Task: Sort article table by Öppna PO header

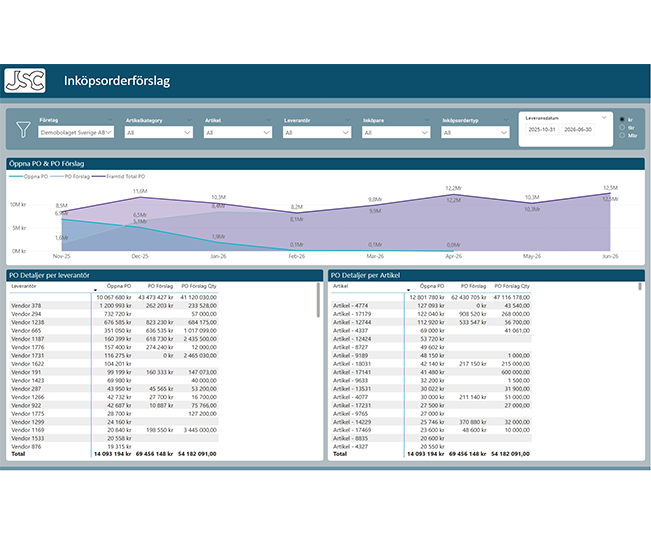Action: point(432,286)
